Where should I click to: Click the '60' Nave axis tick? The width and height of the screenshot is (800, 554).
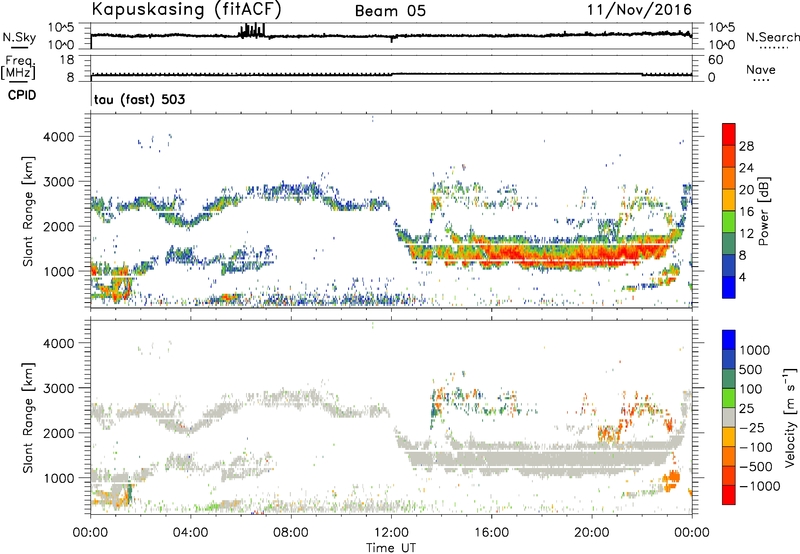pyautogui.click(x=716, y=60)
